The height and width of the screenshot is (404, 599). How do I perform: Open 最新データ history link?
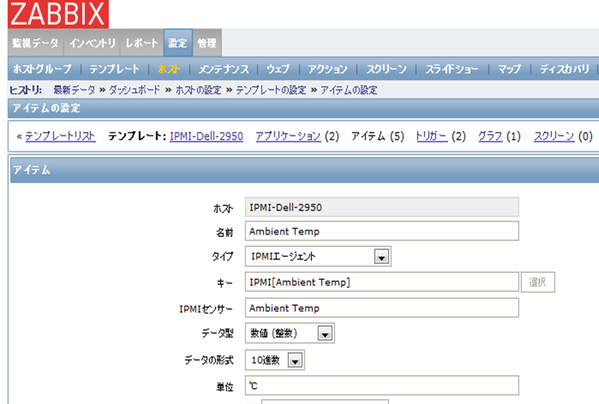pyautogui.click(x=74, y=90)
